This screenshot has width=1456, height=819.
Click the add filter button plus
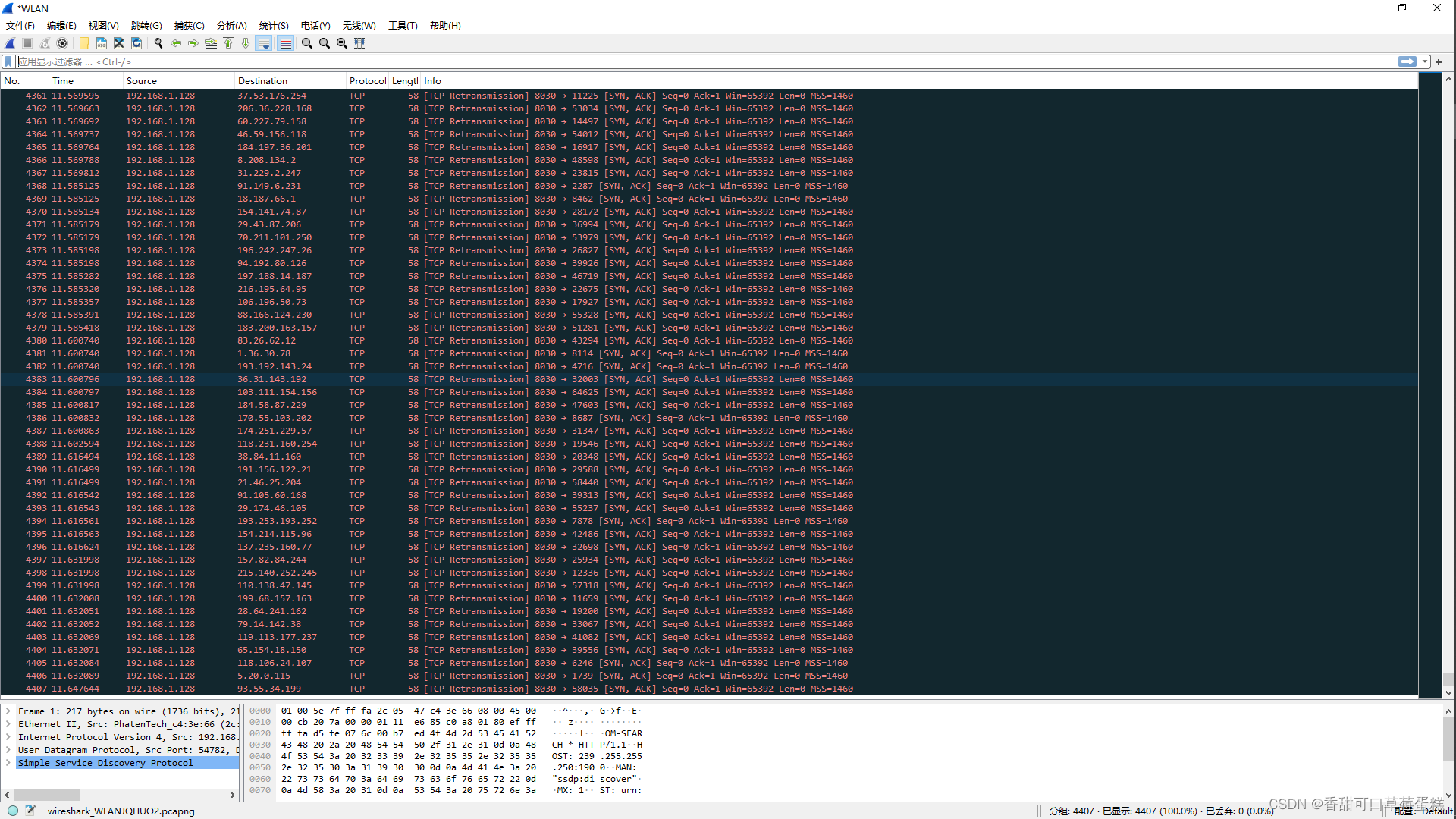pyautogui.click(x=1439, y=61)
